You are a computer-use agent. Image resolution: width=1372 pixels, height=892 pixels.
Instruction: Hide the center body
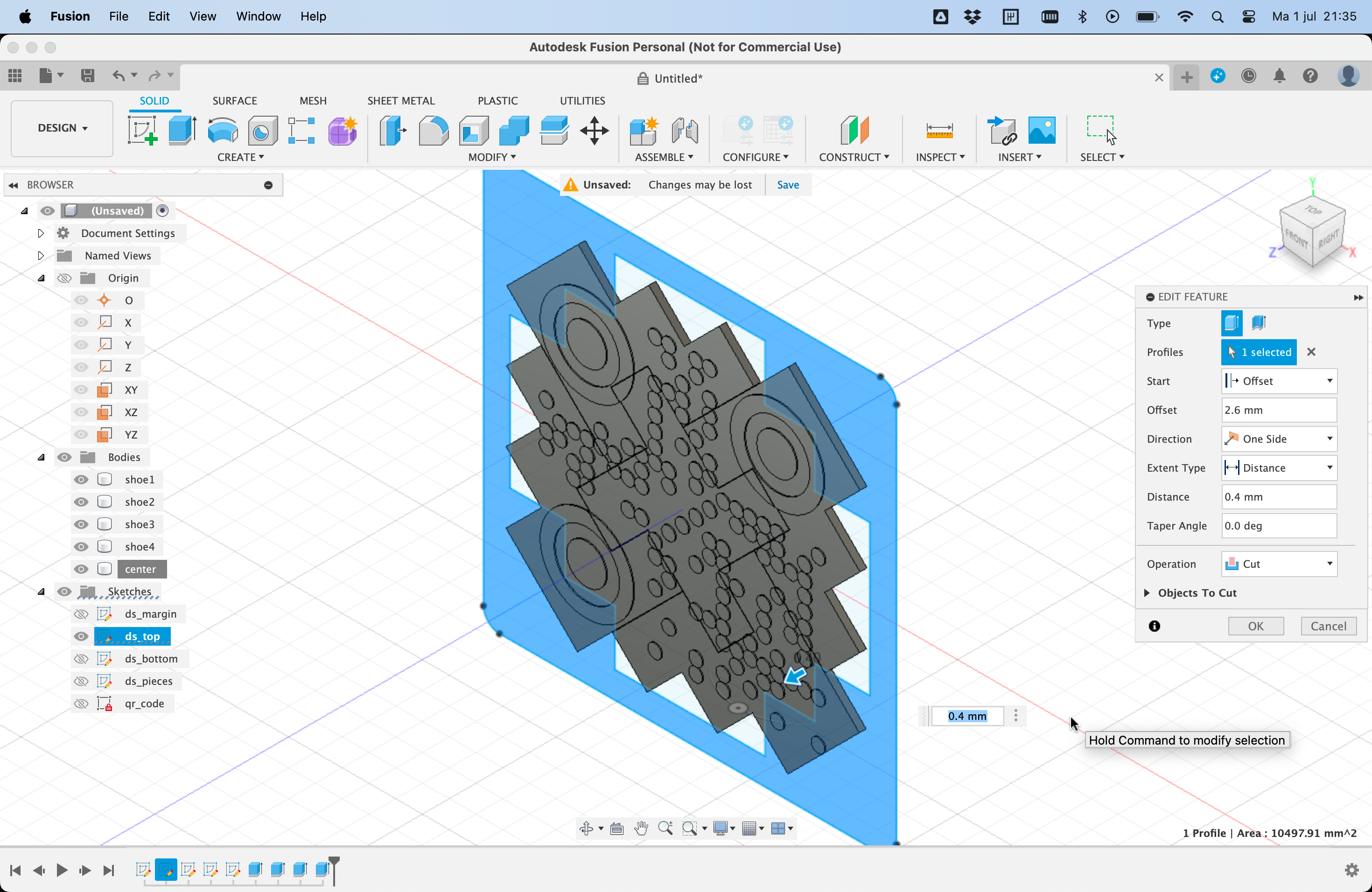tap(79, 568)
